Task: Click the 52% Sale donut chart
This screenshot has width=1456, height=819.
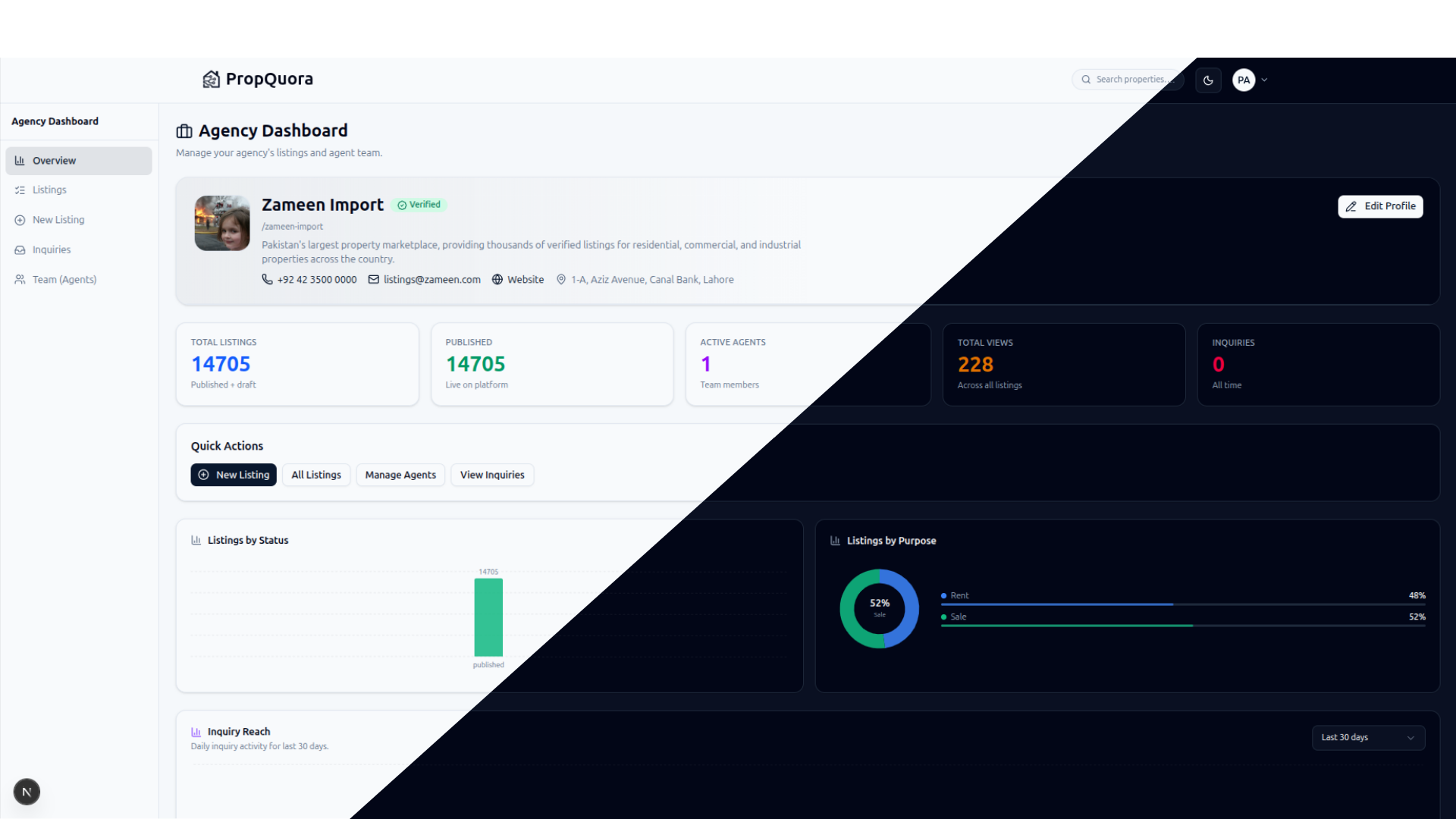Action: [880, 609]
